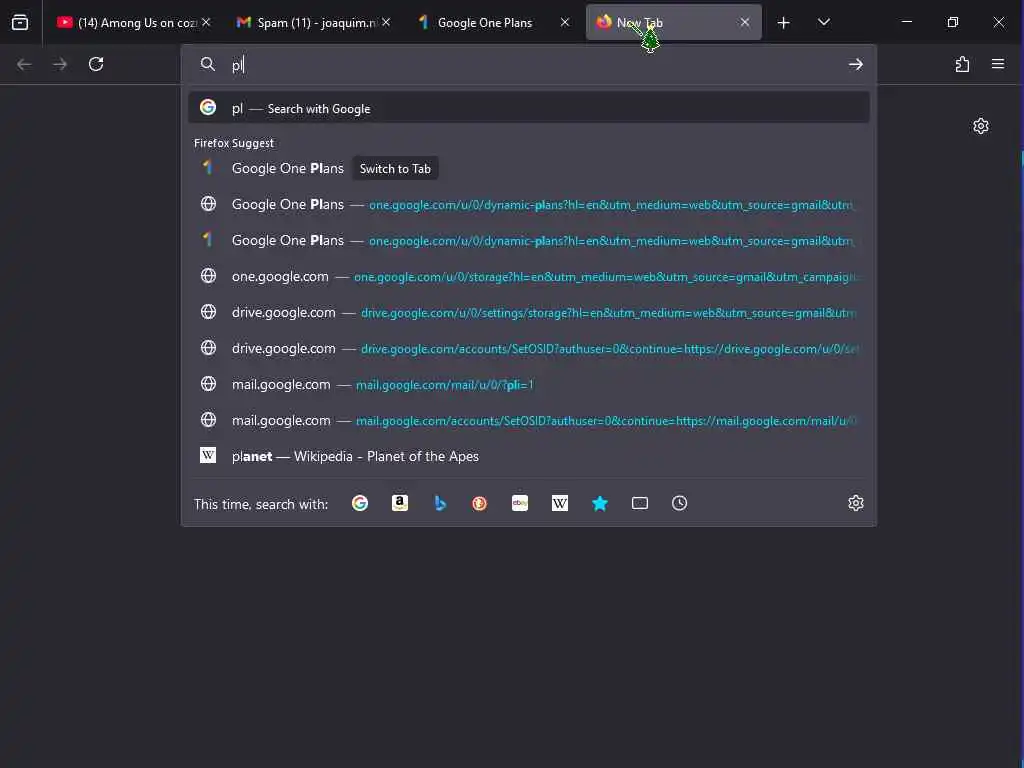Close the Among Us YouTube tab

pyautogui.click(x=206, y=22)
